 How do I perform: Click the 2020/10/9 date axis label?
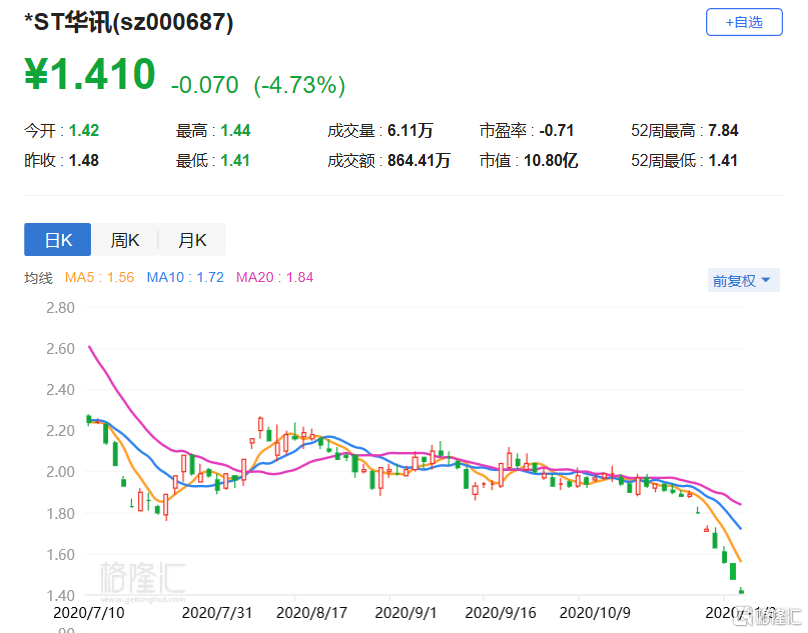point(595,613)
